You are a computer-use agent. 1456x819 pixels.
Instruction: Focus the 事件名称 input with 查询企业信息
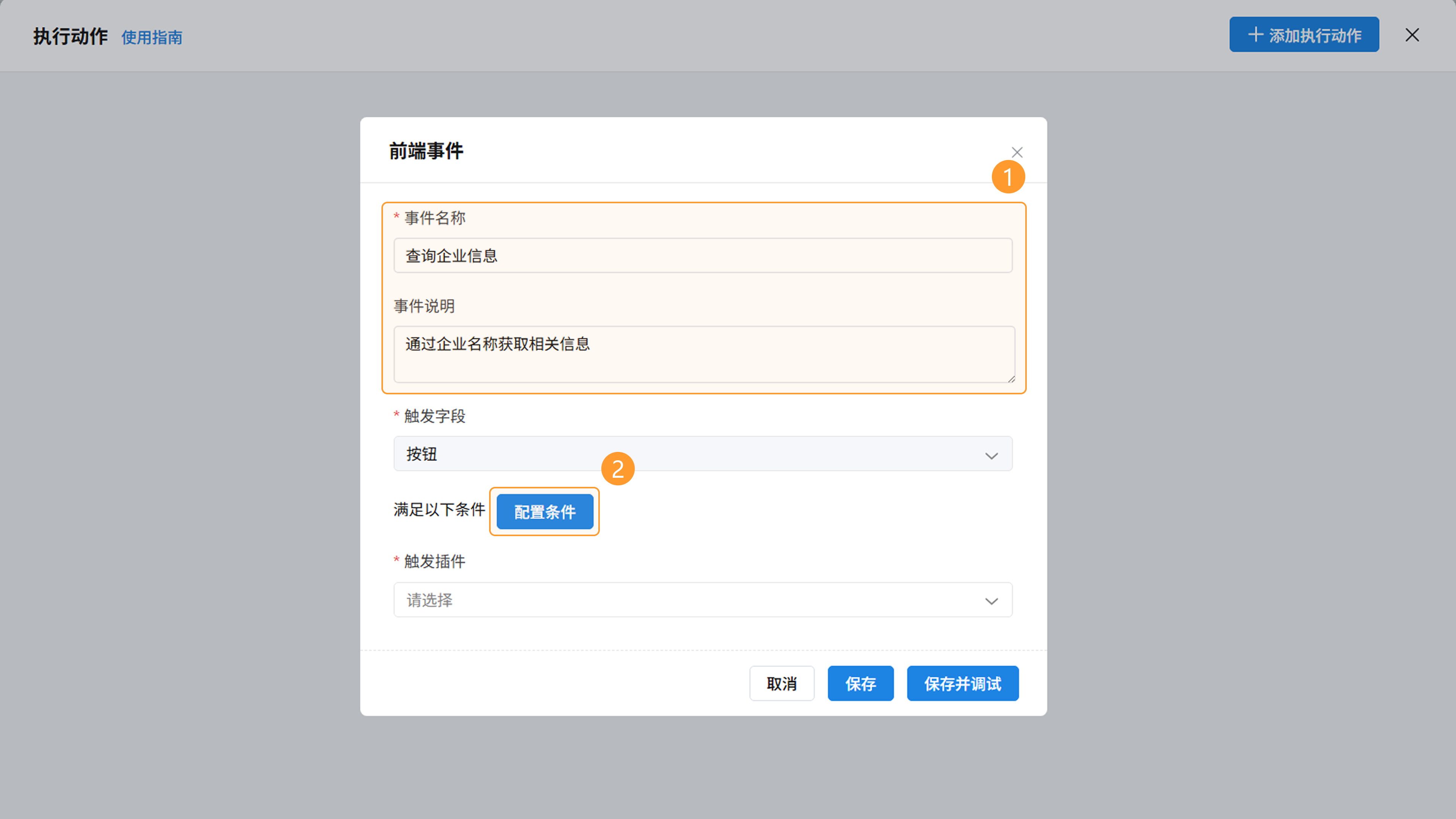(x=703, y=256)
